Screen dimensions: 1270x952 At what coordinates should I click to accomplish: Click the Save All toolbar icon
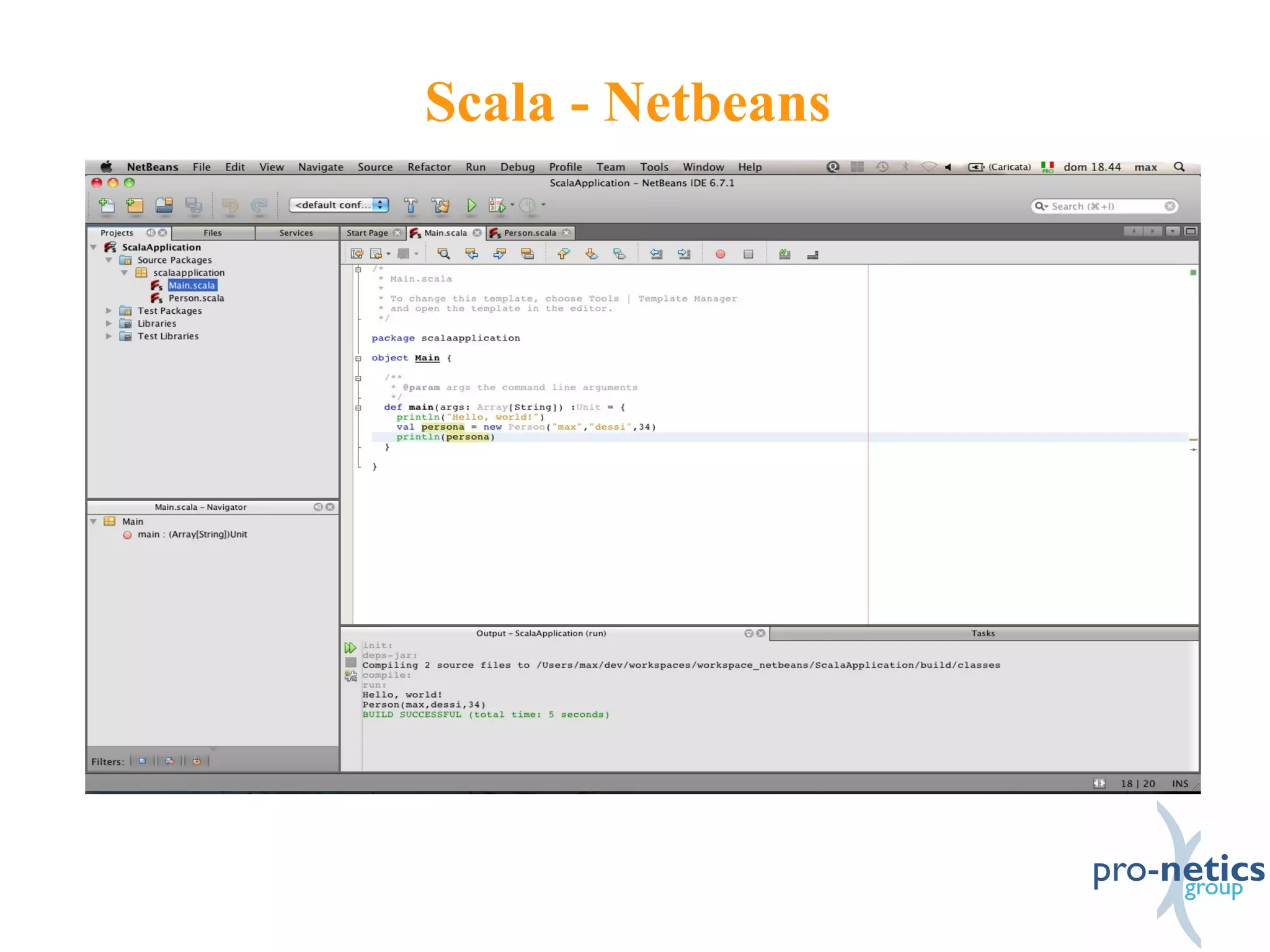pos(193,205)
